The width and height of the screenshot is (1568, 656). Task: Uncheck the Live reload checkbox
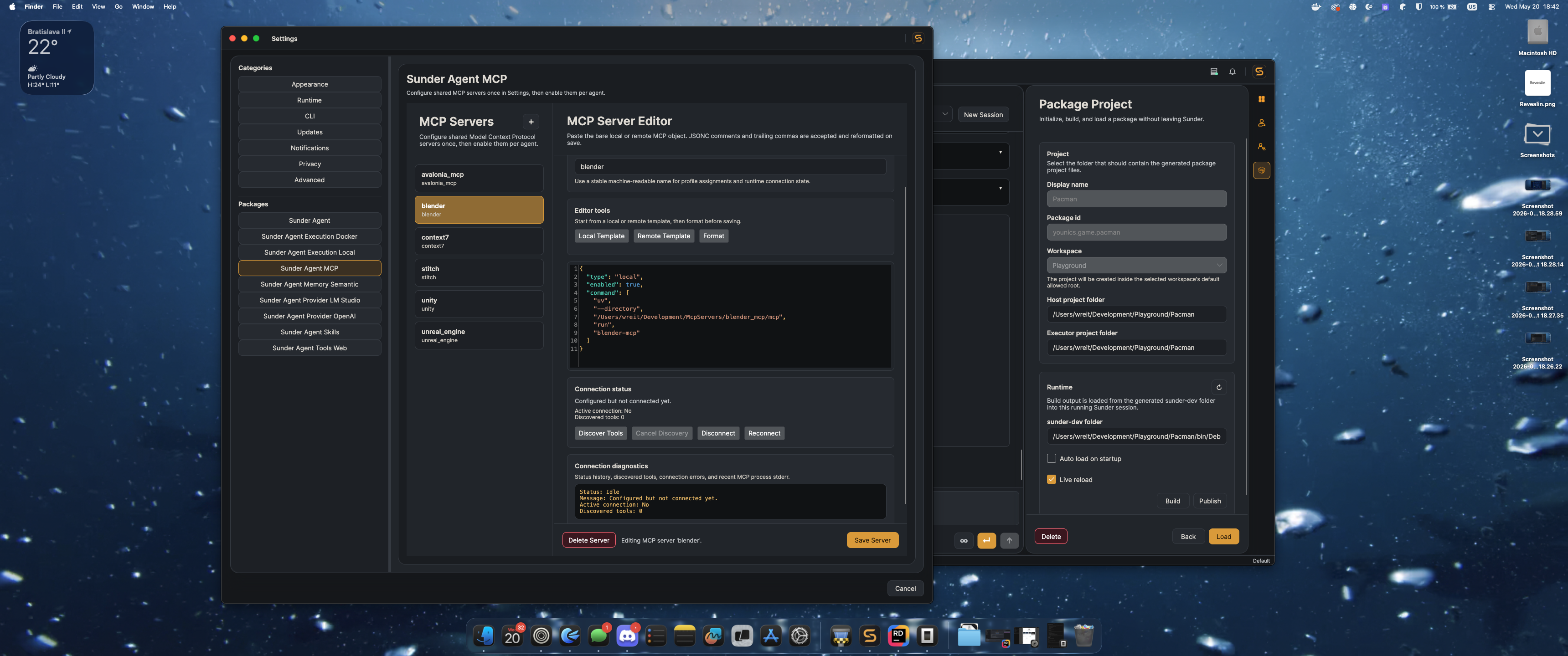[1051, 480]
